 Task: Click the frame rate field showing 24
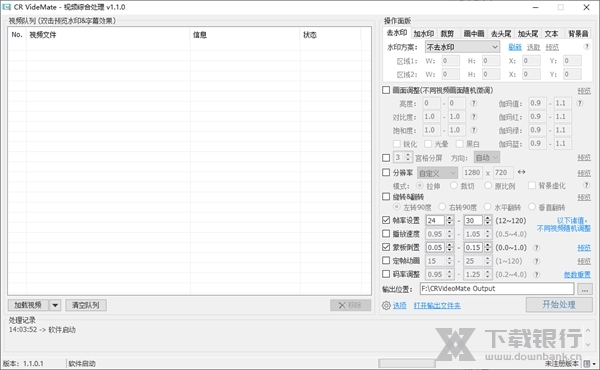435,220
